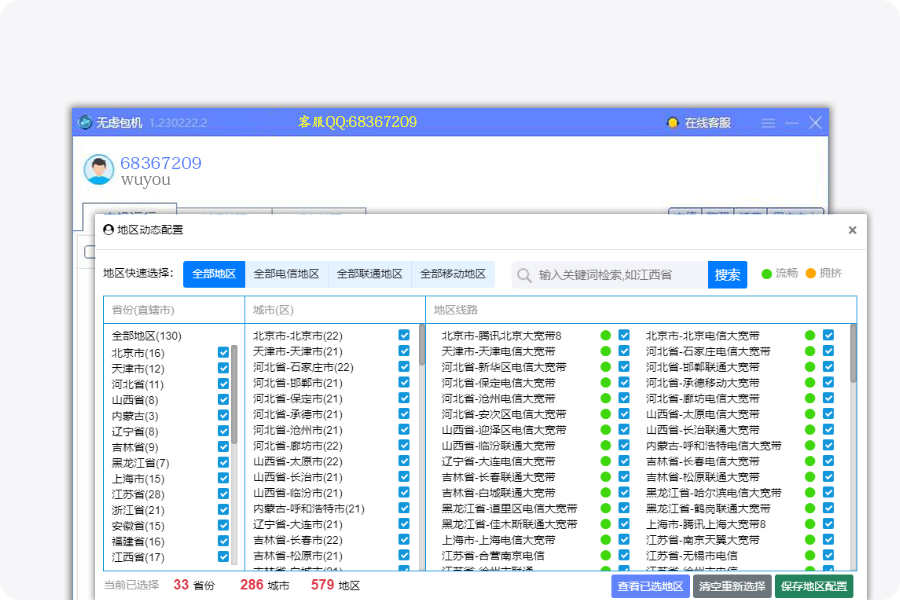Toggle the 上海市(15) province checkbox
Screen dimensions: 900x600
click(223, 479)
